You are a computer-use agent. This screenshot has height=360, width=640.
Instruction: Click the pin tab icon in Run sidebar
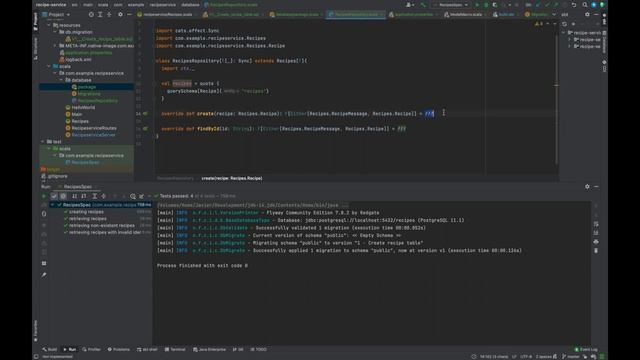click(44, 275)
